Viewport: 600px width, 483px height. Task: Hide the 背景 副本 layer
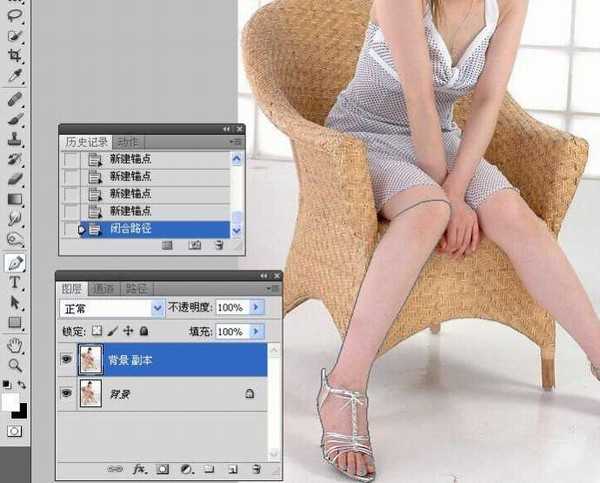(x=66, y=359)
